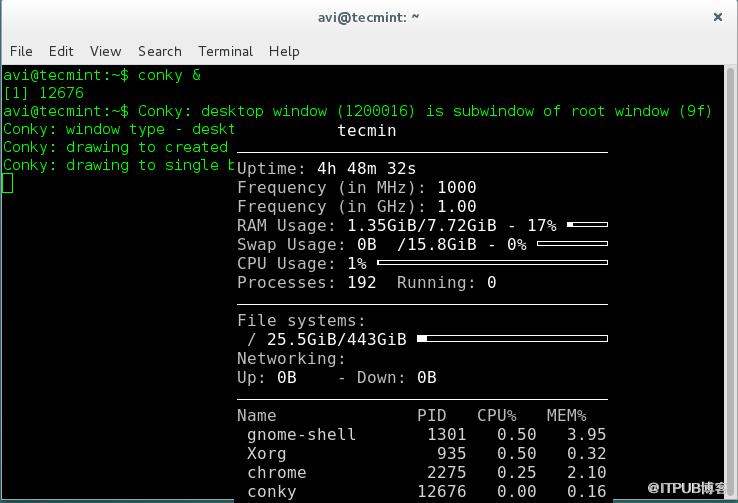Image resolution: width=738 pixels, height=503 pixels.
Task: Click the '[1] 12676' job line
Action: [x=43, y=93]
